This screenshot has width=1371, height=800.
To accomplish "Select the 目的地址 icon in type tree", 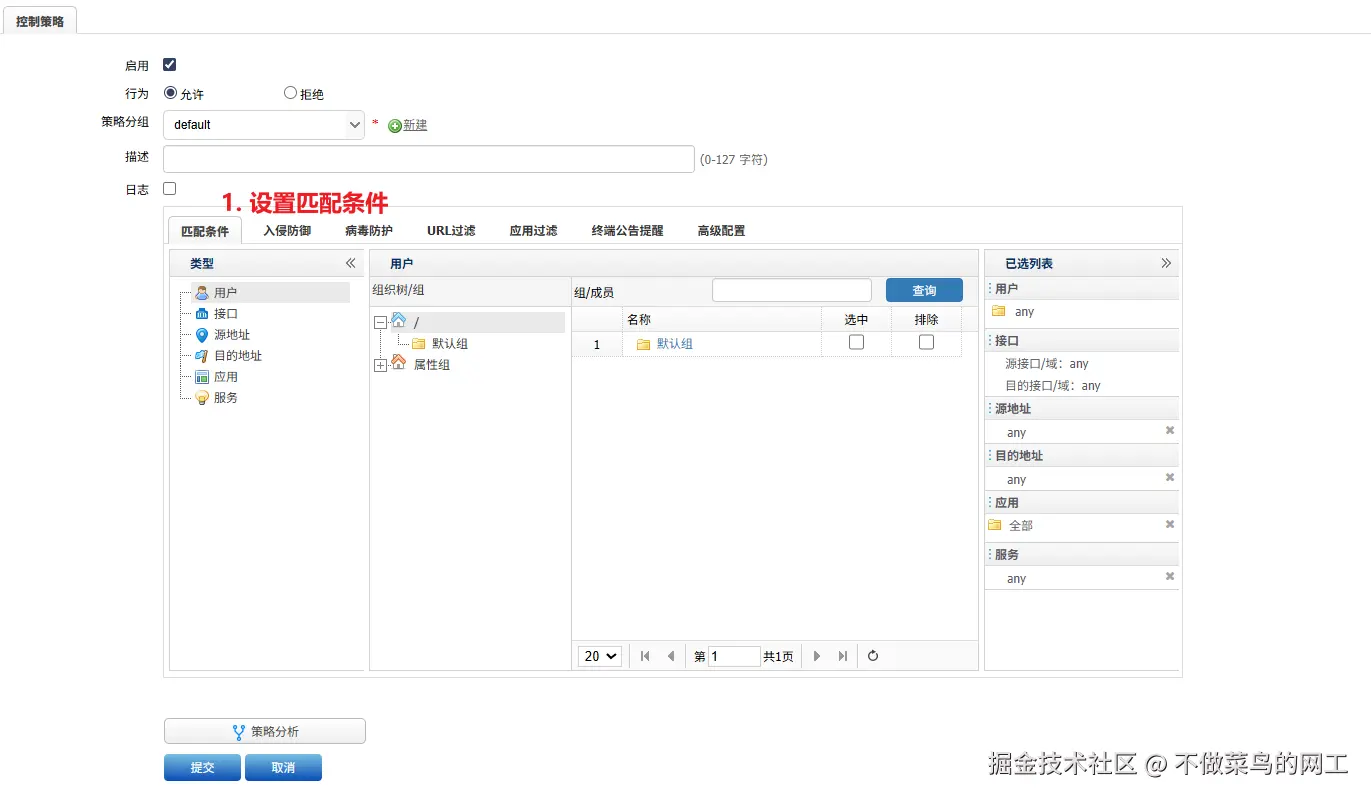I will point(202,356).
